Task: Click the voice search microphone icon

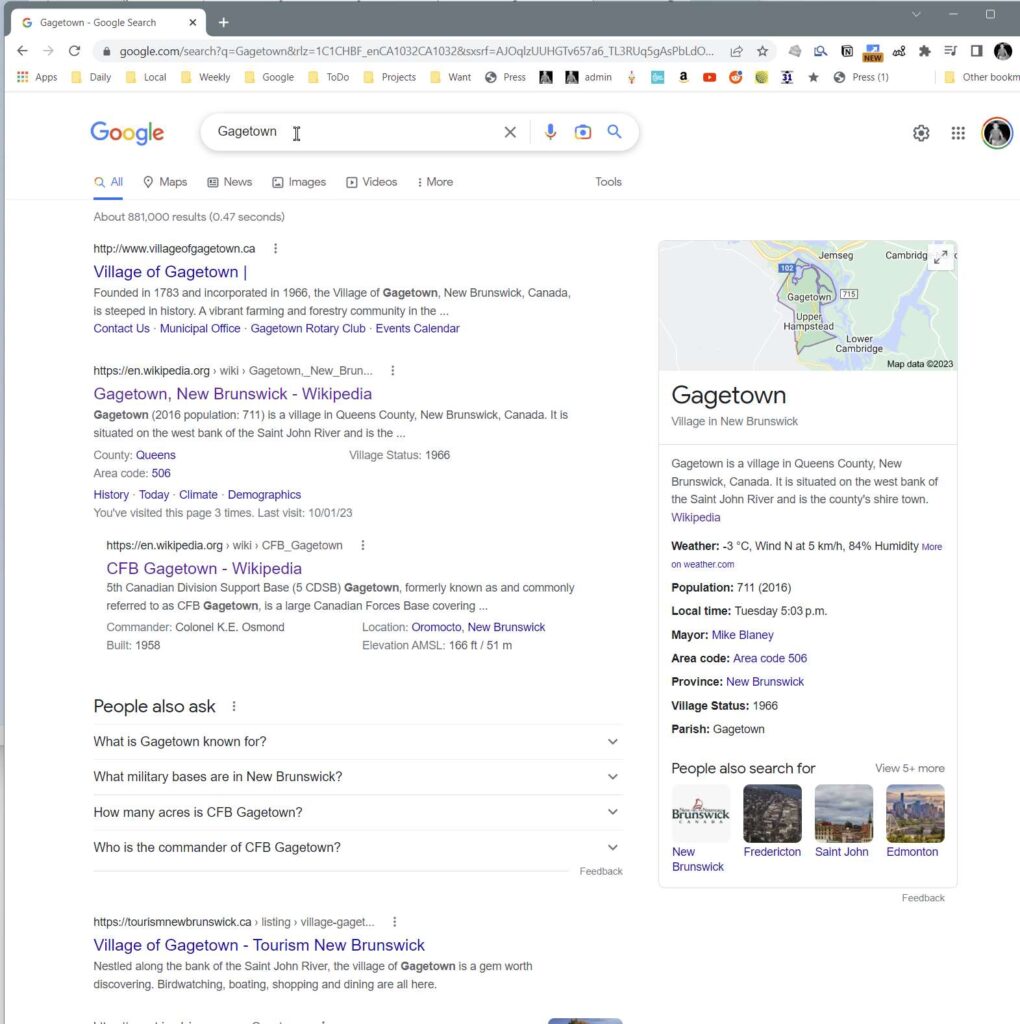Action: (550, 132)
